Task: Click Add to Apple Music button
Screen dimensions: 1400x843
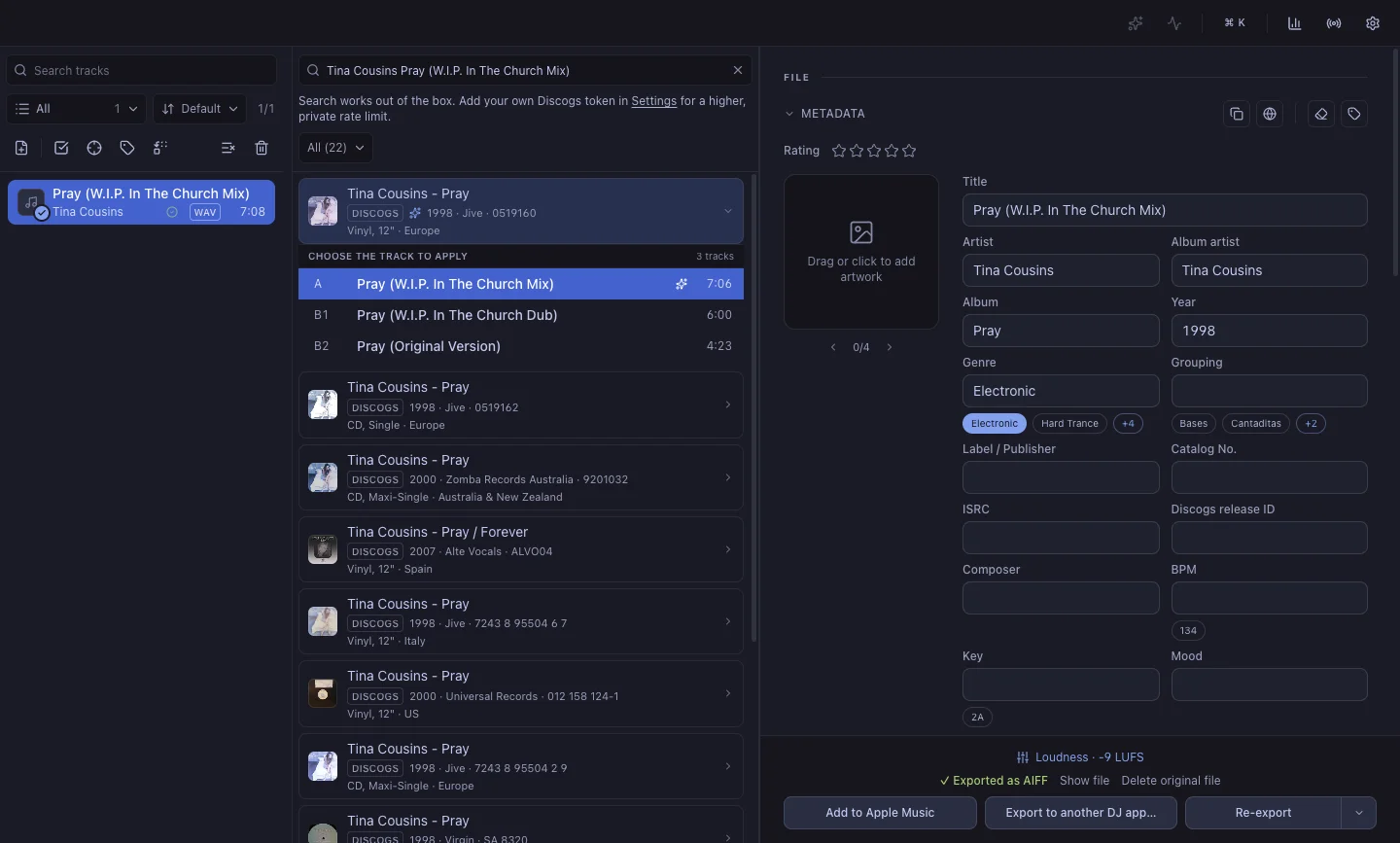Action: [880, 813]
